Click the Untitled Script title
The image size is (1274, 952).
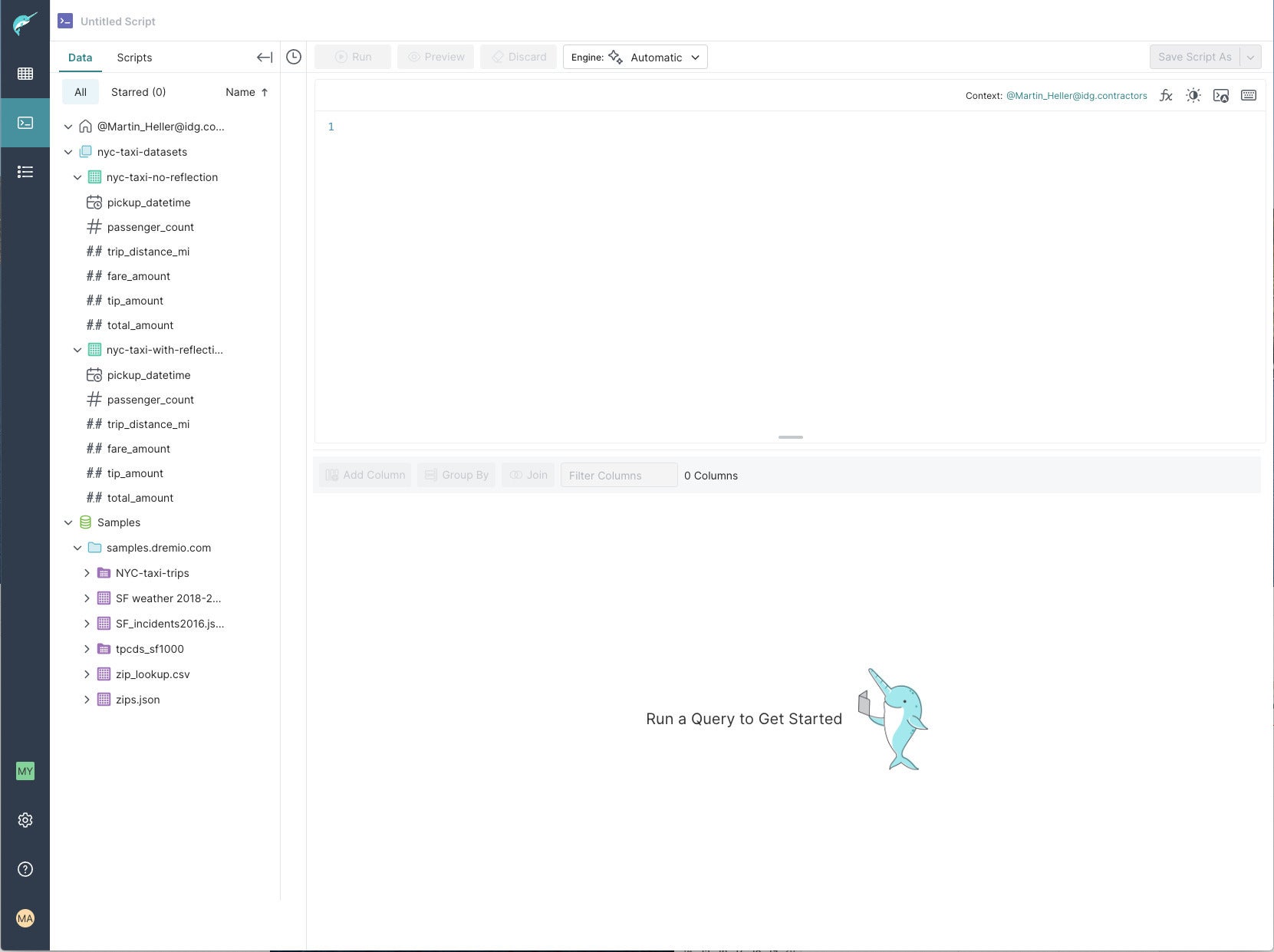[118, 21]
